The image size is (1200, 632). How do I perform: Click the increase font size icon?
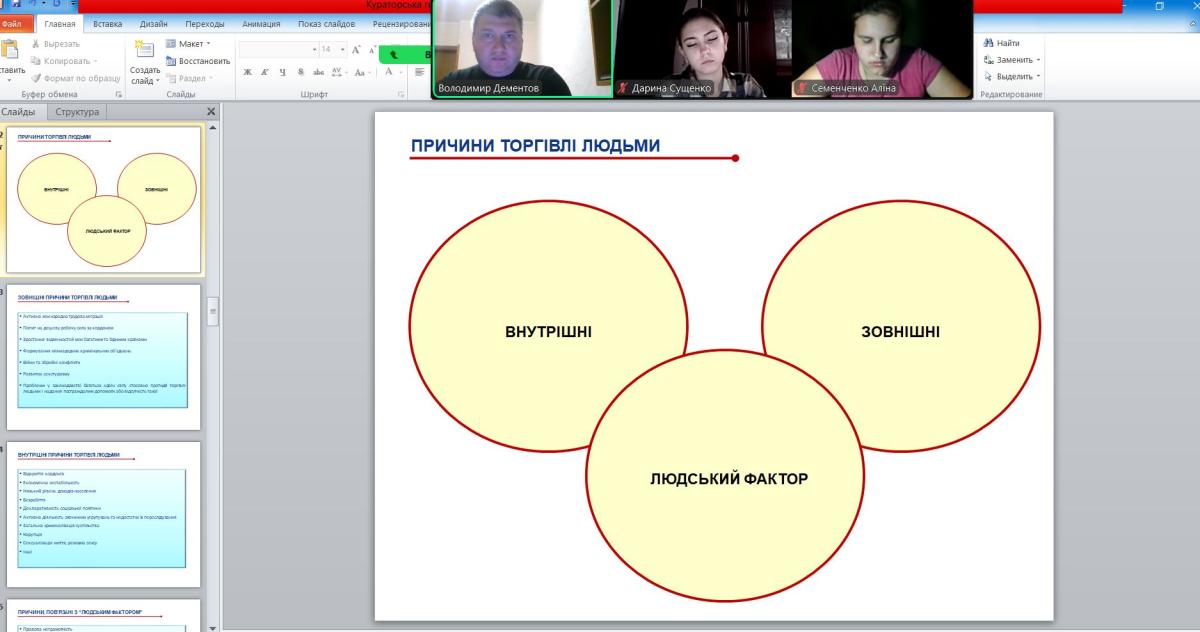[x=356, y=49]
